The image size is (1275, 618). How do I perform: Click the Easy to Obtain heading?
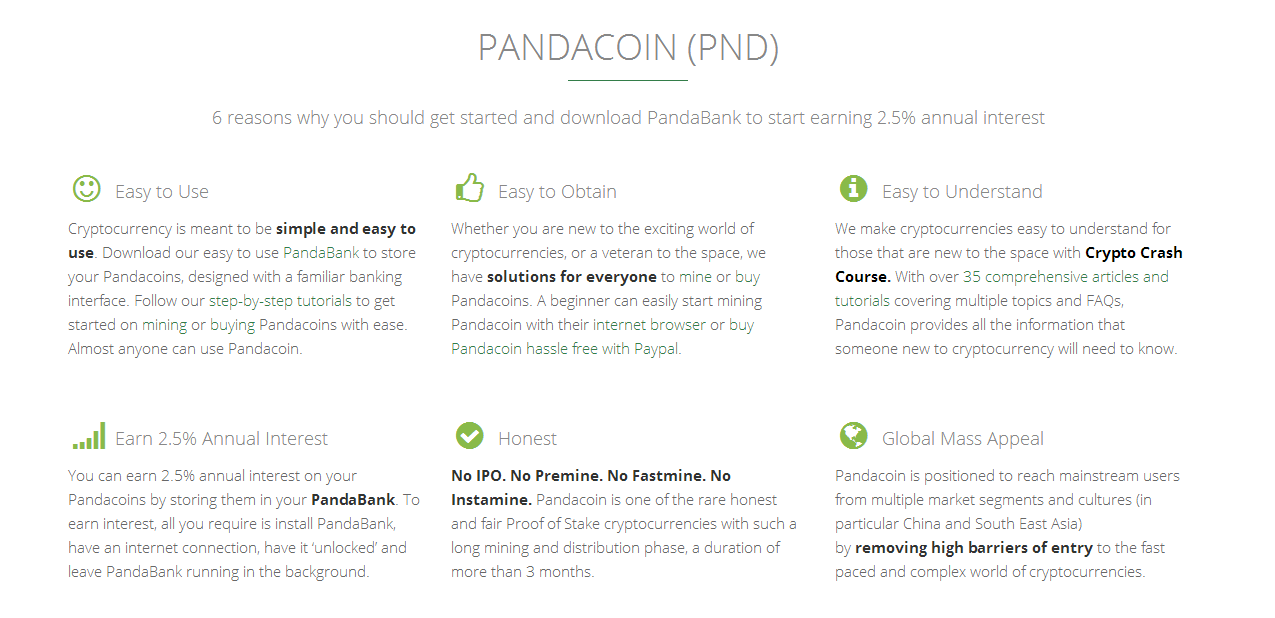557,191
